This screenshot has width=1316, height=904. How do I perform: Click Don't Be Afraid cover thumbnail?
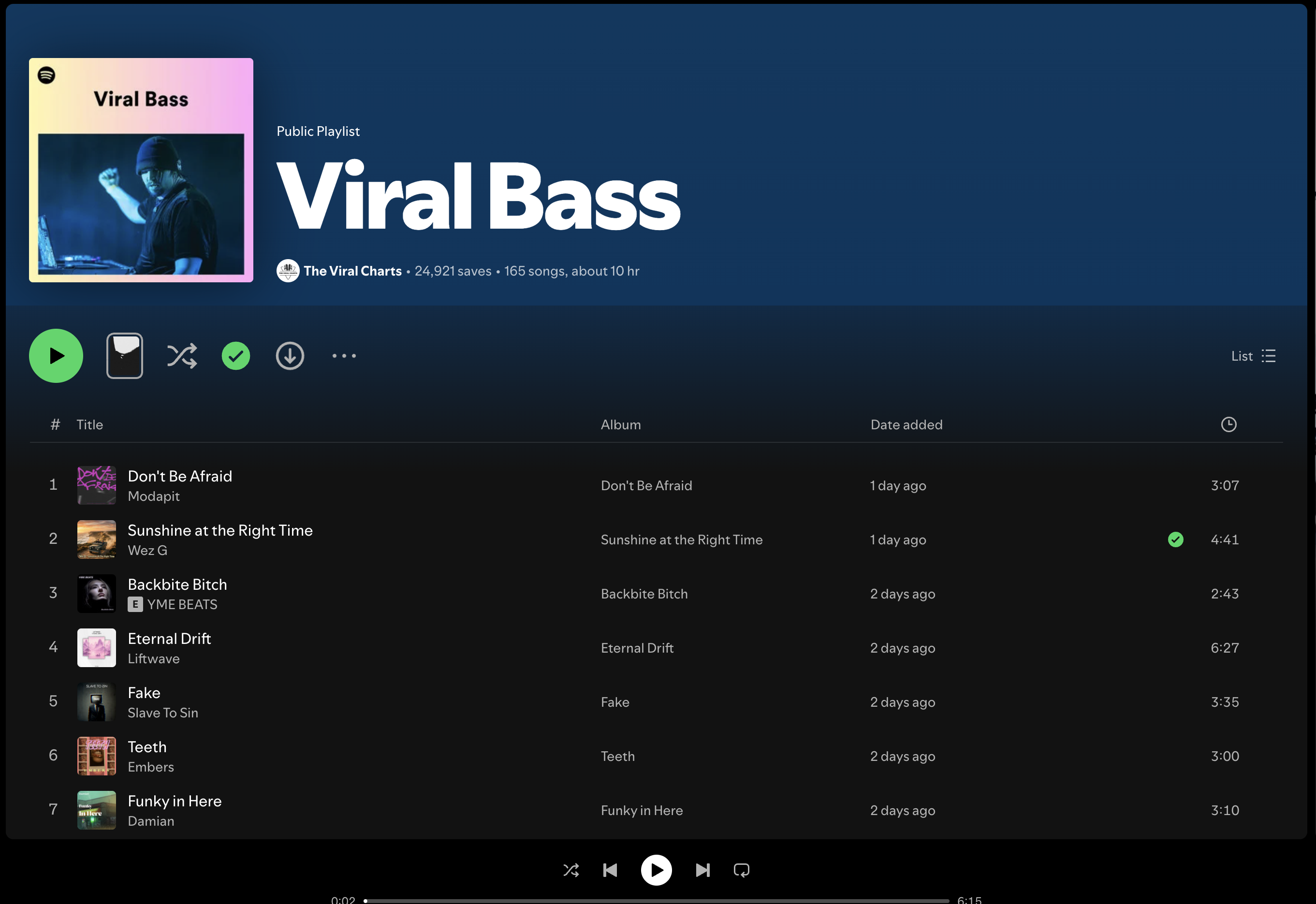96,485
